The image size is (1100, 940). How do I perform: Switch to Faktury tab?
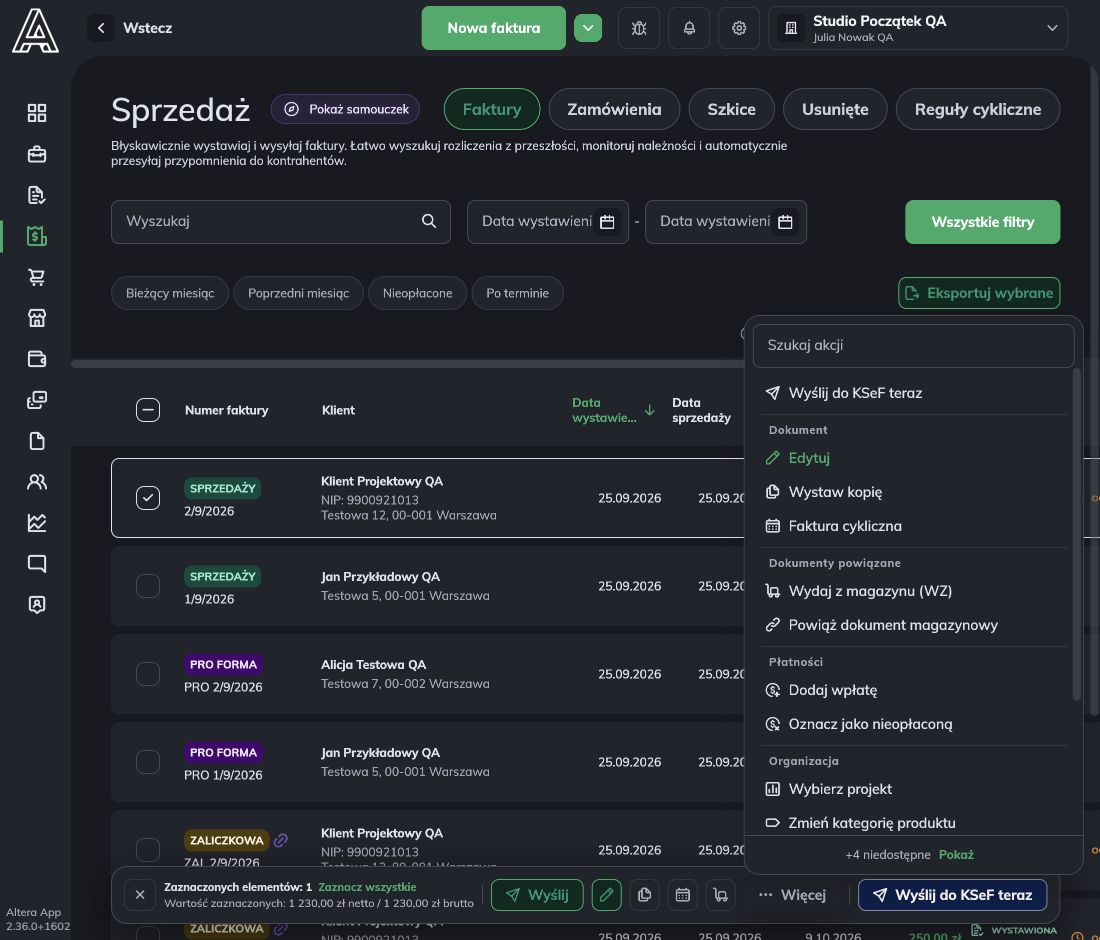[x=492, y=109]
